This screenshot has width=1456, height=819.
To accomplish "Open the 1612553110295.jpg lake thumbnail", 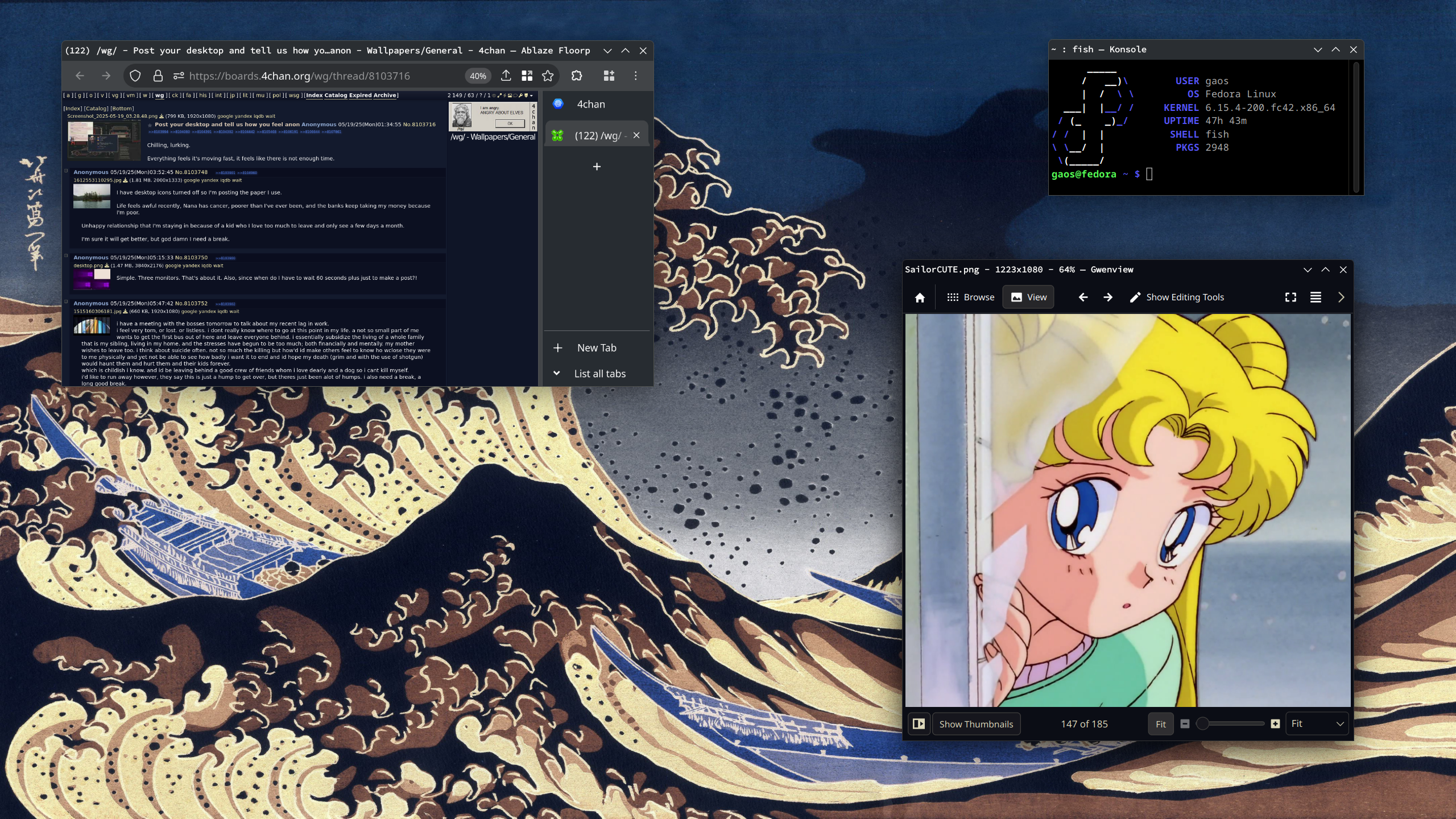I will point(92,197).
